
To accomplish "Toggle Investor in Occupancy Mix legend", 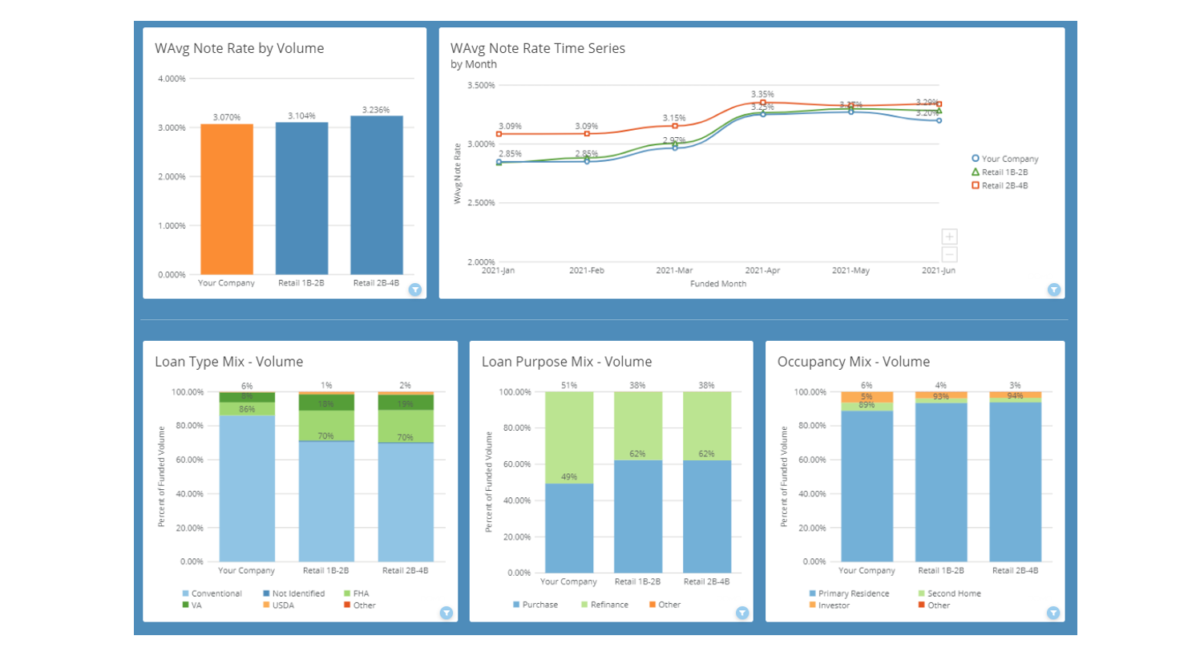I will tap(834, 605).
